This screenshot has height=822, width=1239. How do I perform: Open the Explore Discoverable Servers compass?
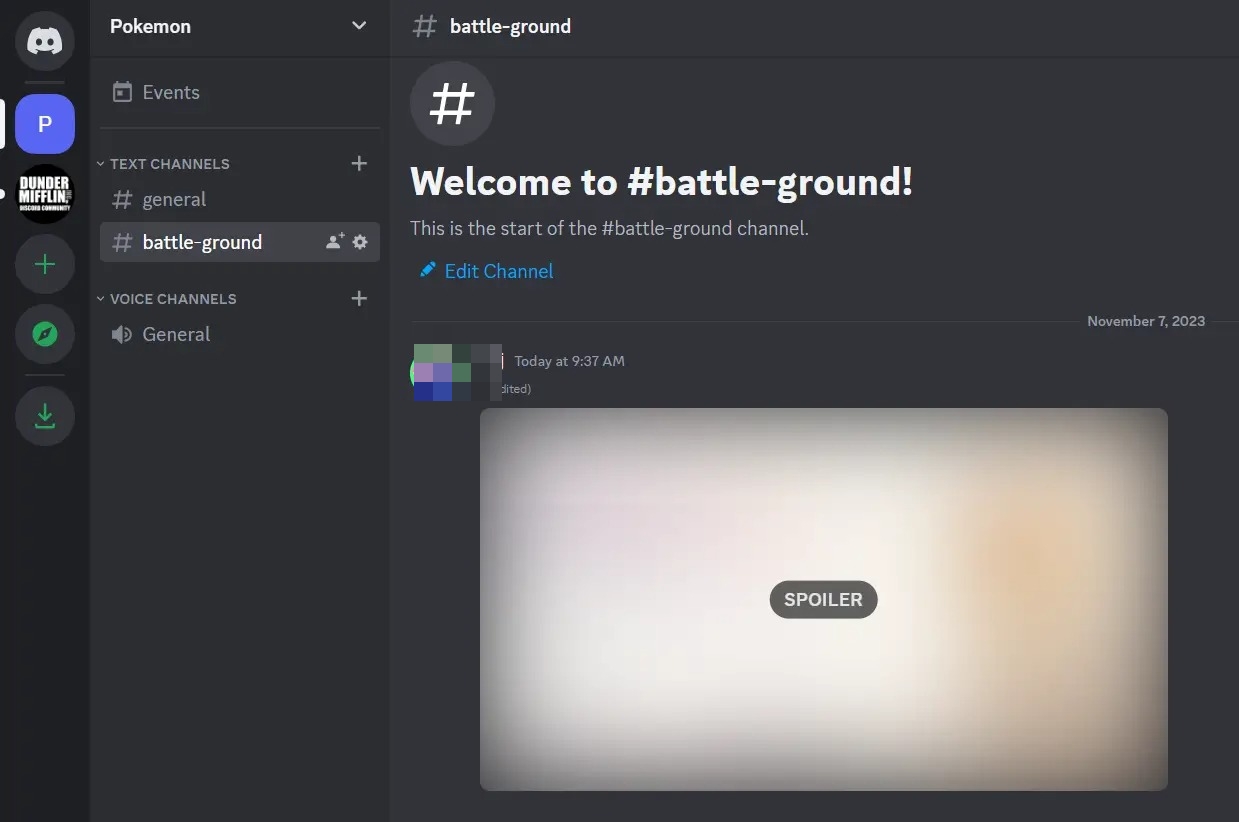point(44,335)
